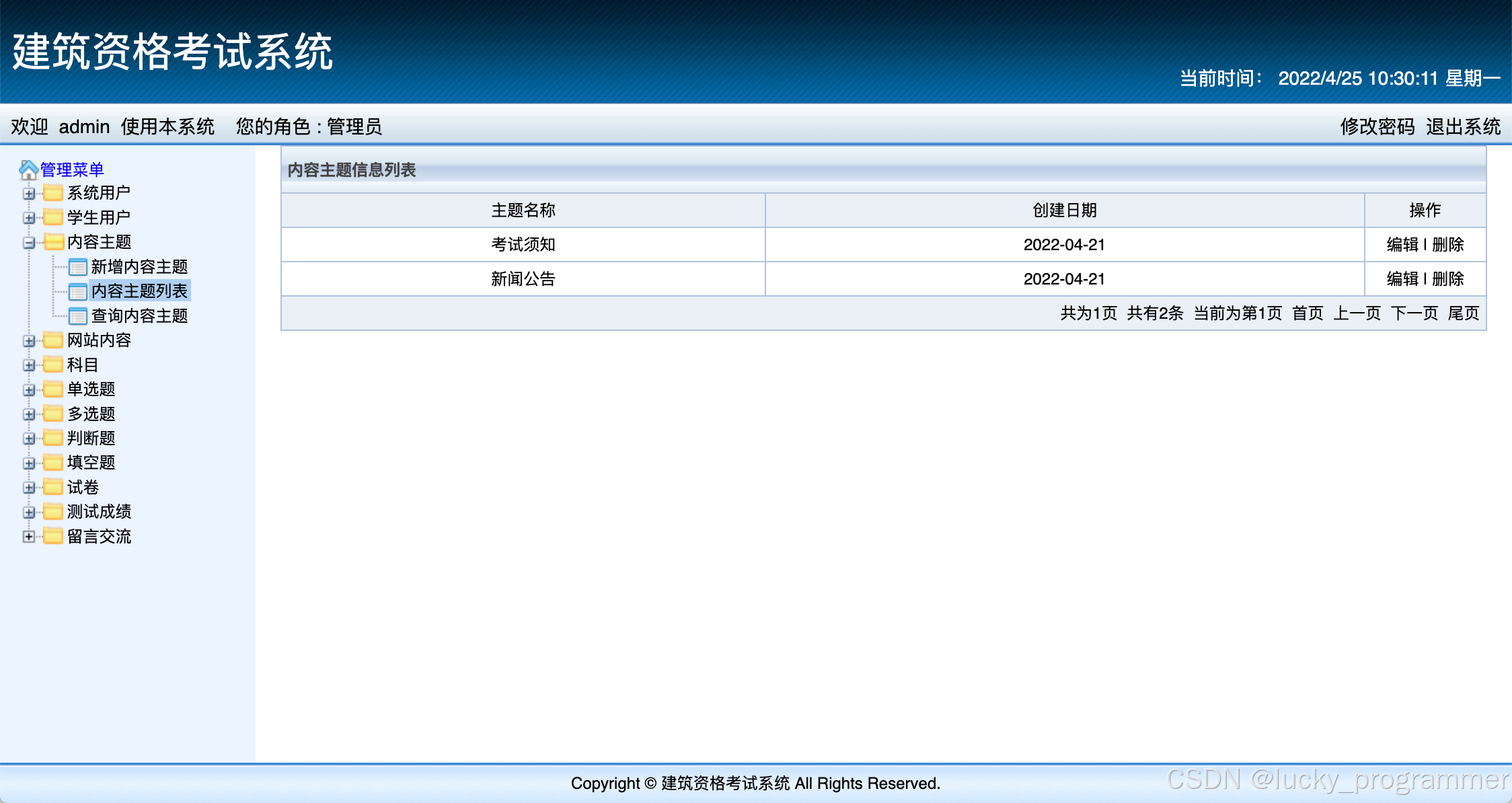Screen dimensions: 1512x803
Task: Expand the 单选题 tree node
Action: tap(29, 390)
